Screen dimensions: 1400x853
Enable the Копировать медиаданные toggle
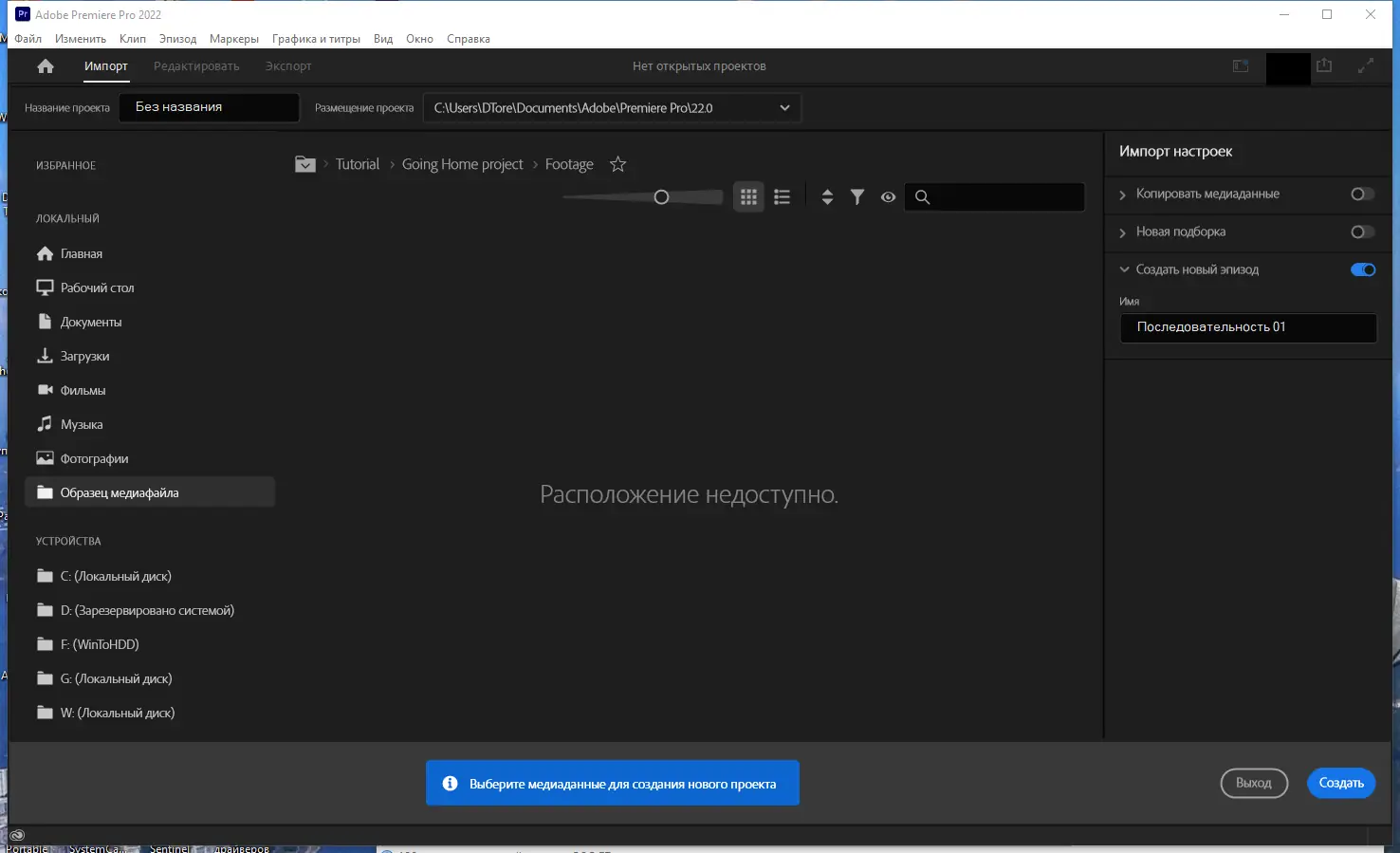tap(1362, 194)
